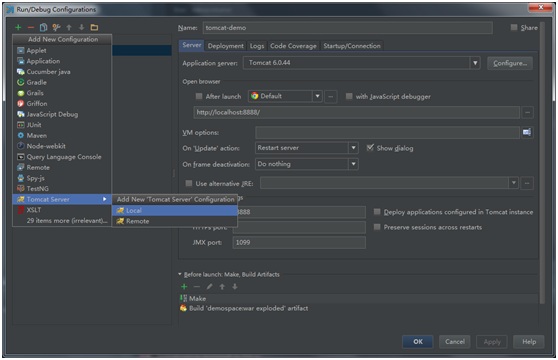Click the Apply button
The height and width of the screenshot is (360, 558).
(492, 342)
